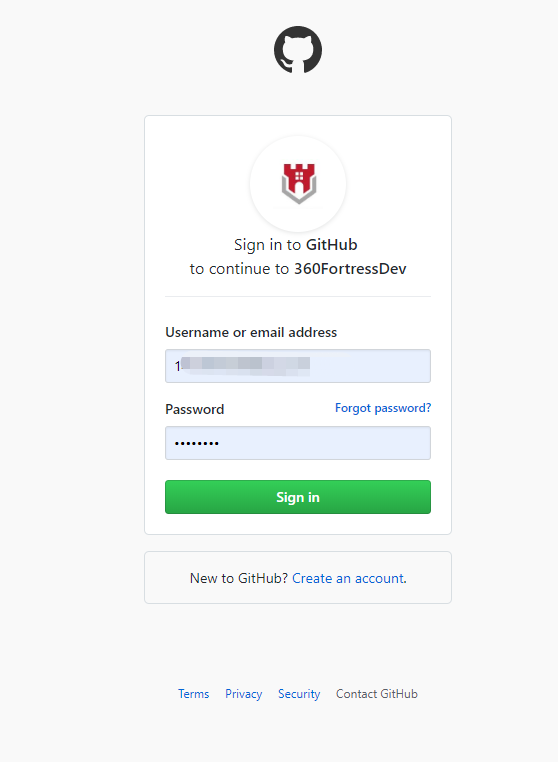The height and width of the screenshot is (762, 558).
Task: Open the Security footer link
Action: coord(299,694)
